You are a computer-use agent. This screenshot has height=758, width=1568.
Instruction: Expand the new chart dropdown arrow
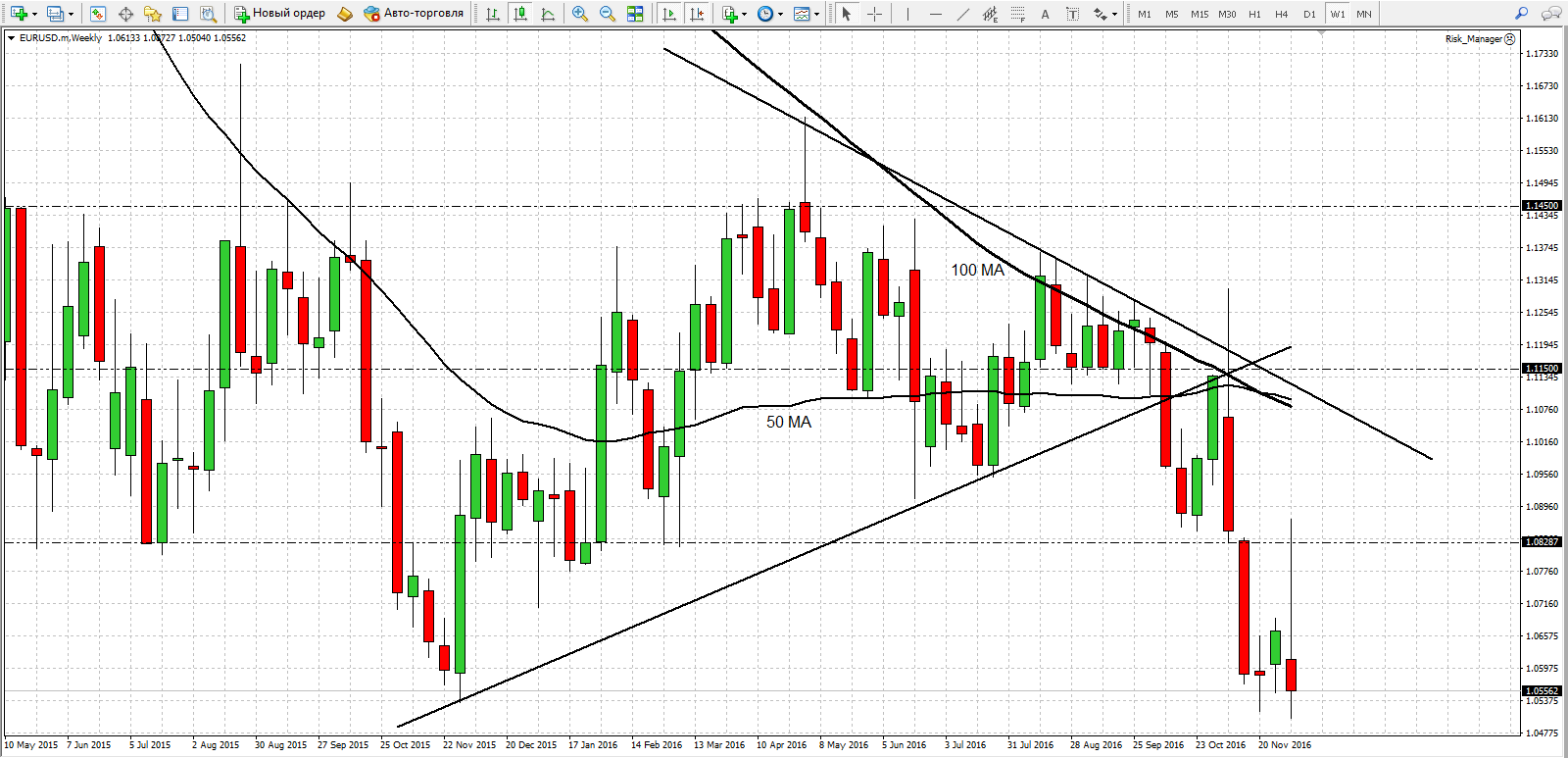tap(34, 14)
